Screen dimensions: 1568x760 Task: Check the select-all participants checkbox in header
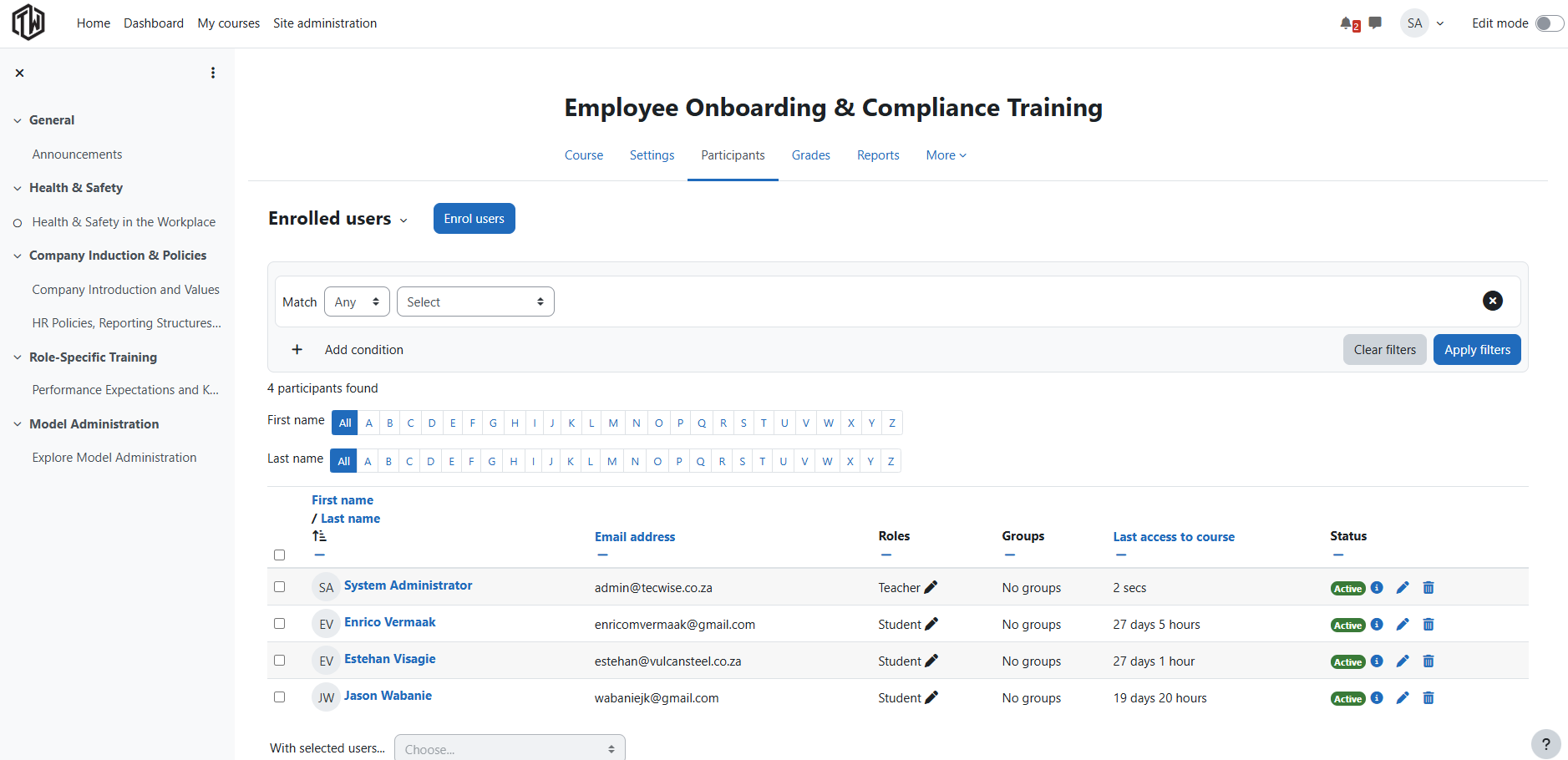(279, 555)
